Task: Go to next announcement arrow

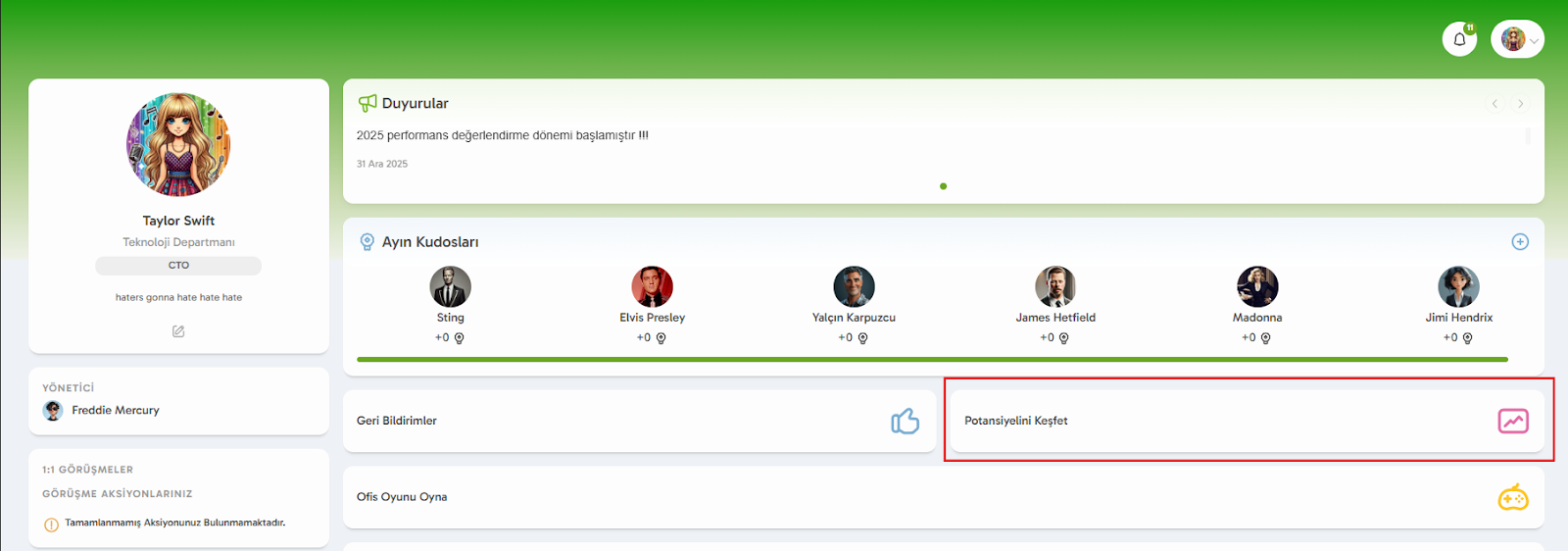Action: pyautogui.click(x=1520, y=104)
